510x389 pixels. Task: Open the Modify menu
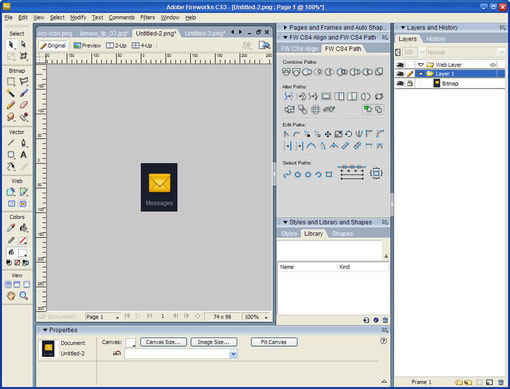click(x=78, y=17)
